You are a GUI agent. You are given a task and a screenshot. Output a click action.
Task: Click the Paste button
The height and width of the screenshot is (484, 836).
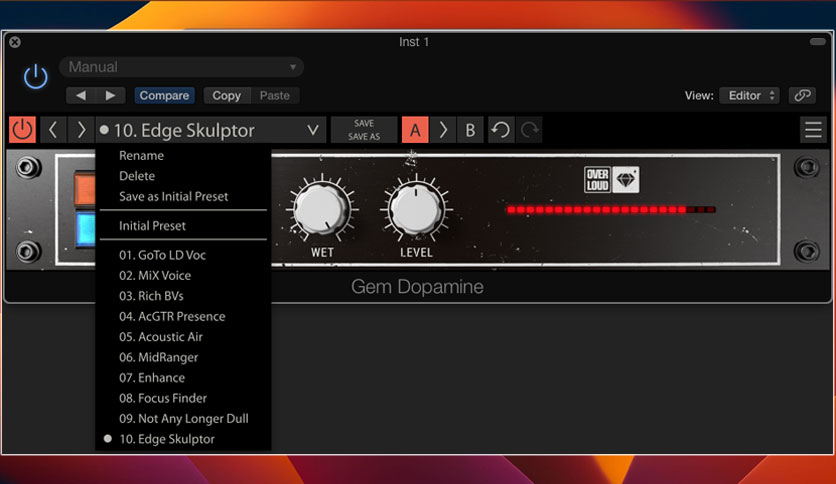275,95
